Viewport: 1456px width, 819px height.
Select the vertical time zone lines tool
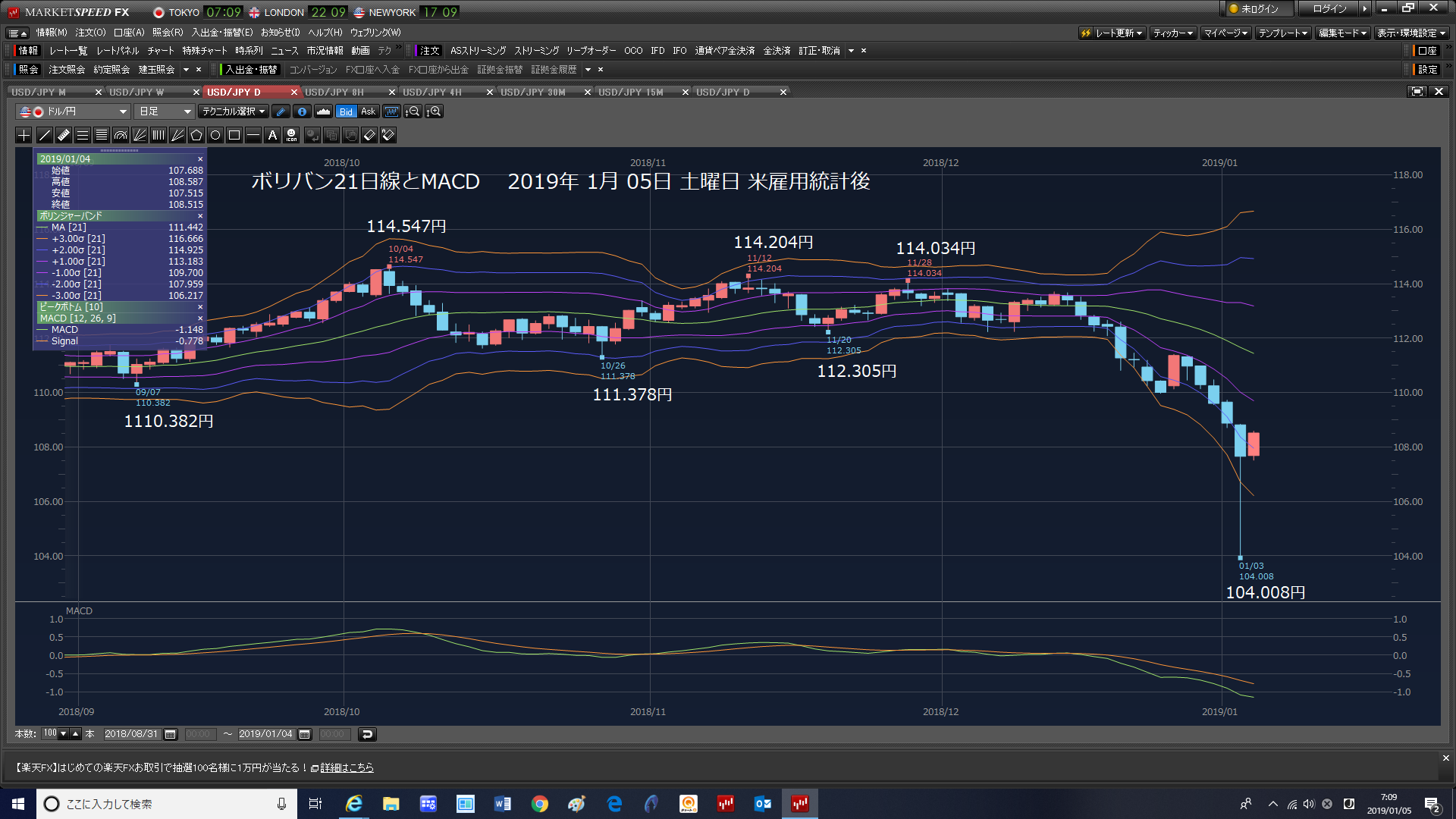[158, 136]
